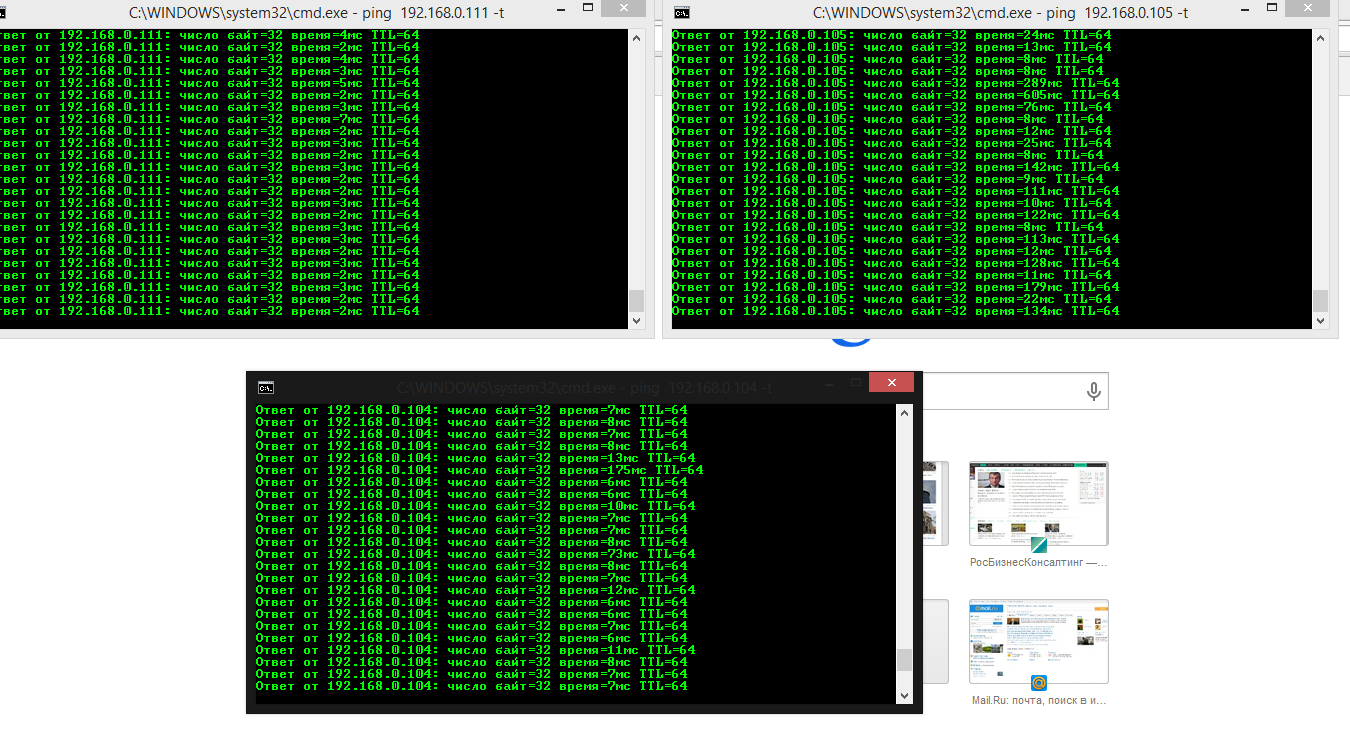Open the РосБизнесКонсалтинг page thumbnail
1350x741 pixels.
(x=1039, y=503)
